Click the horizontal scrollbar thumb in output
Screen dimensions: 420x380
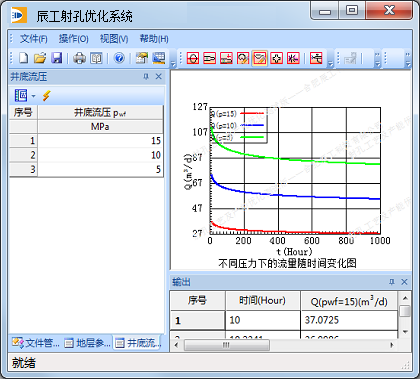(x=227, y=345)
